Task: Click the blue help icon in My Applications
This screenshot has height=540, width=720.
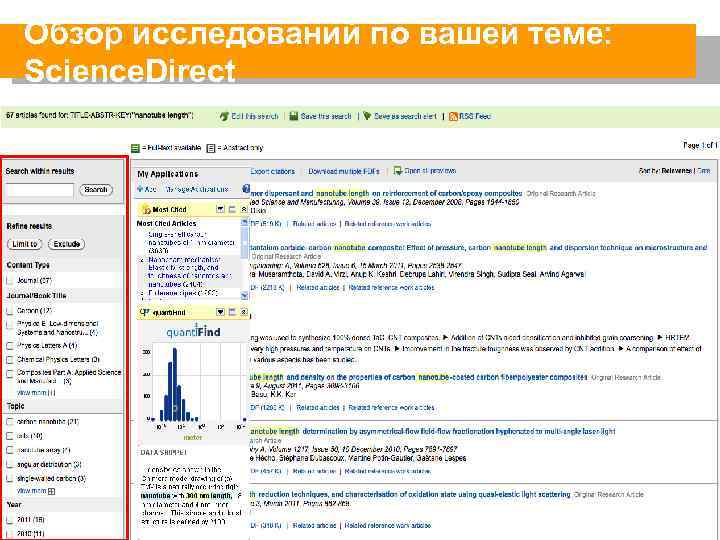Action: tap(246, 189)
